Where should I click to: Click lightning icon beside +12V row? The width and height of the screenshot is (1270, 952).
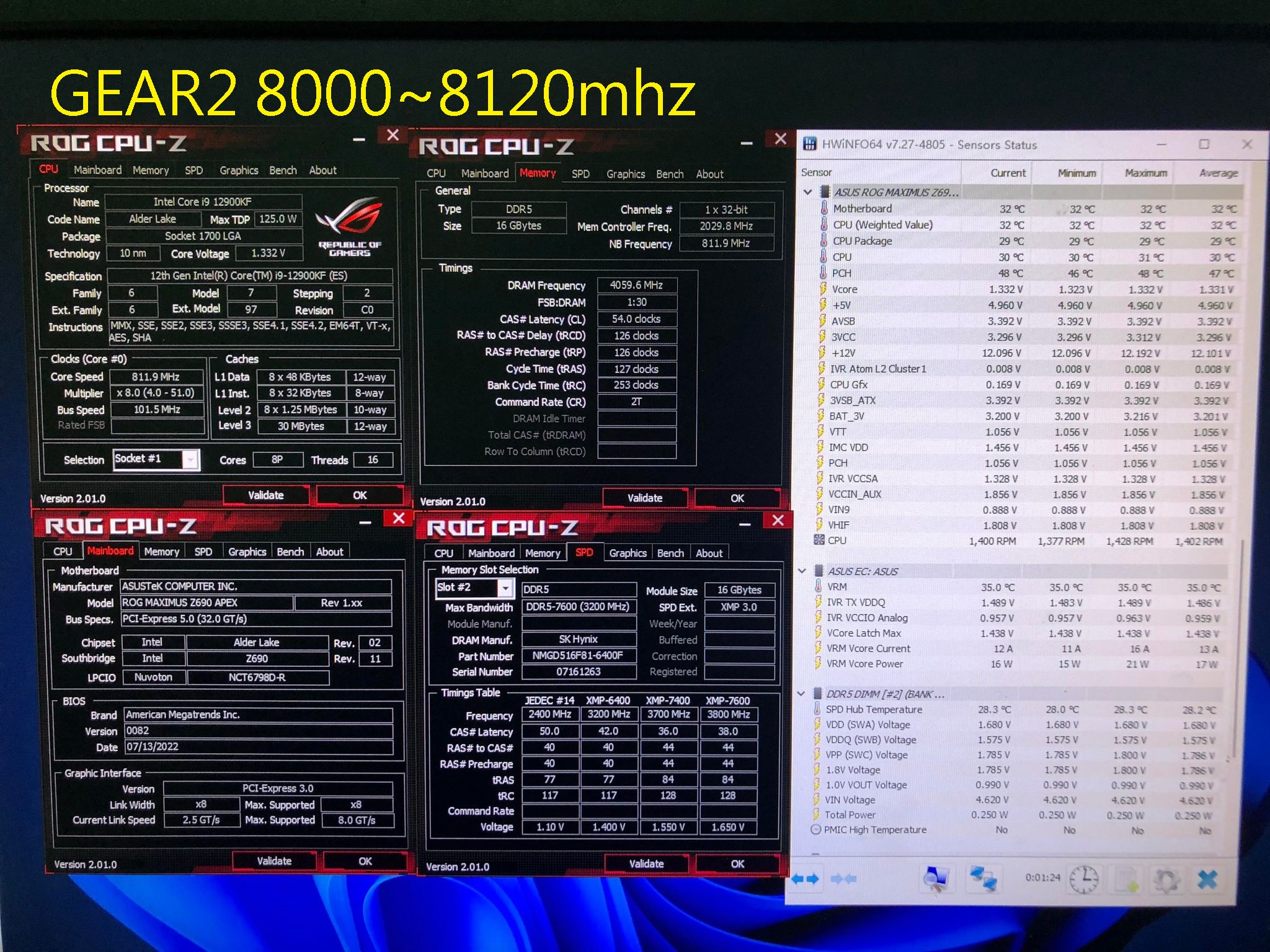[823, 353]
